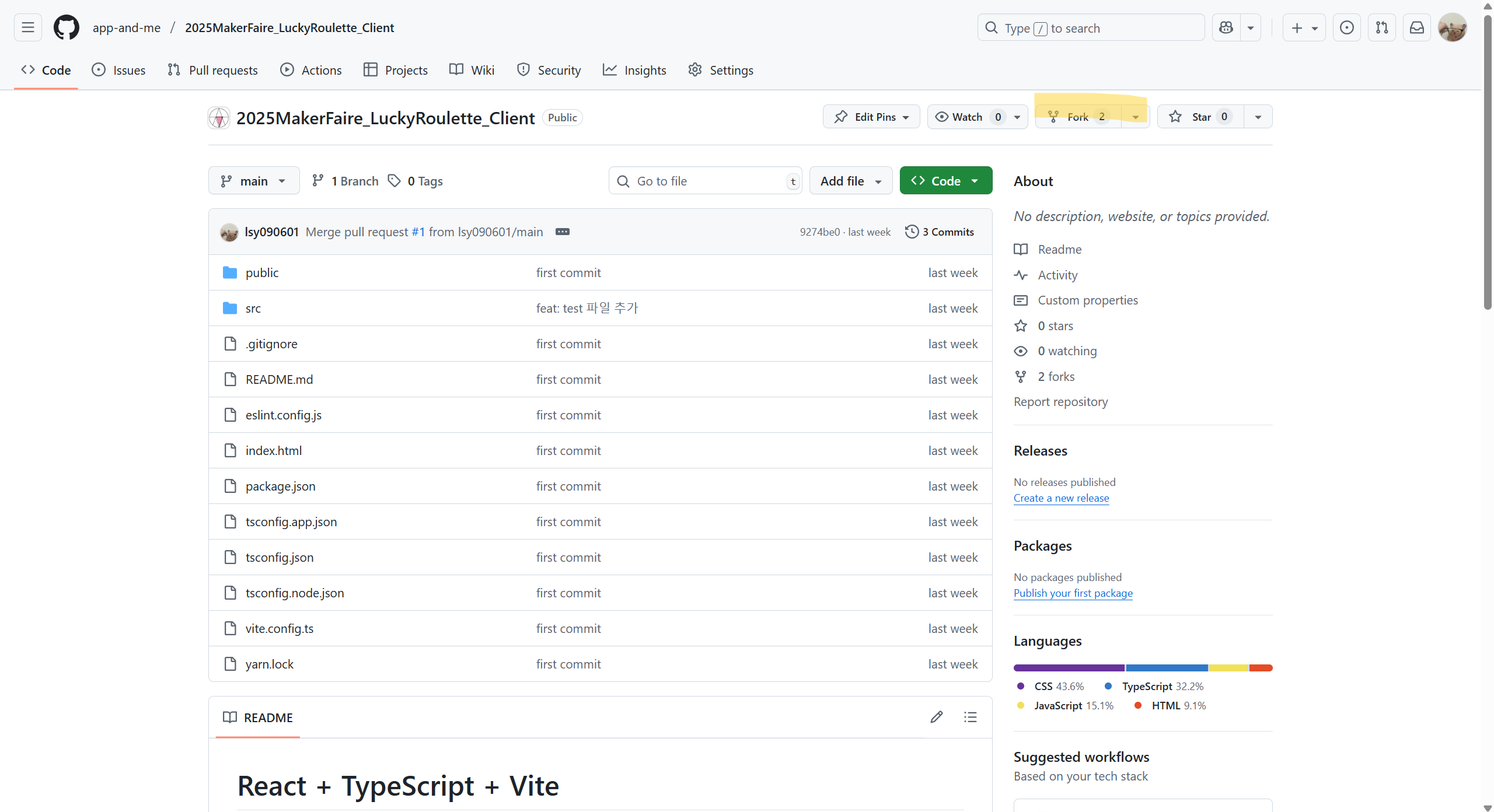The image size is (1494, 812).
Task: Click the purple CSS language bar segment
Action: 1068,668
